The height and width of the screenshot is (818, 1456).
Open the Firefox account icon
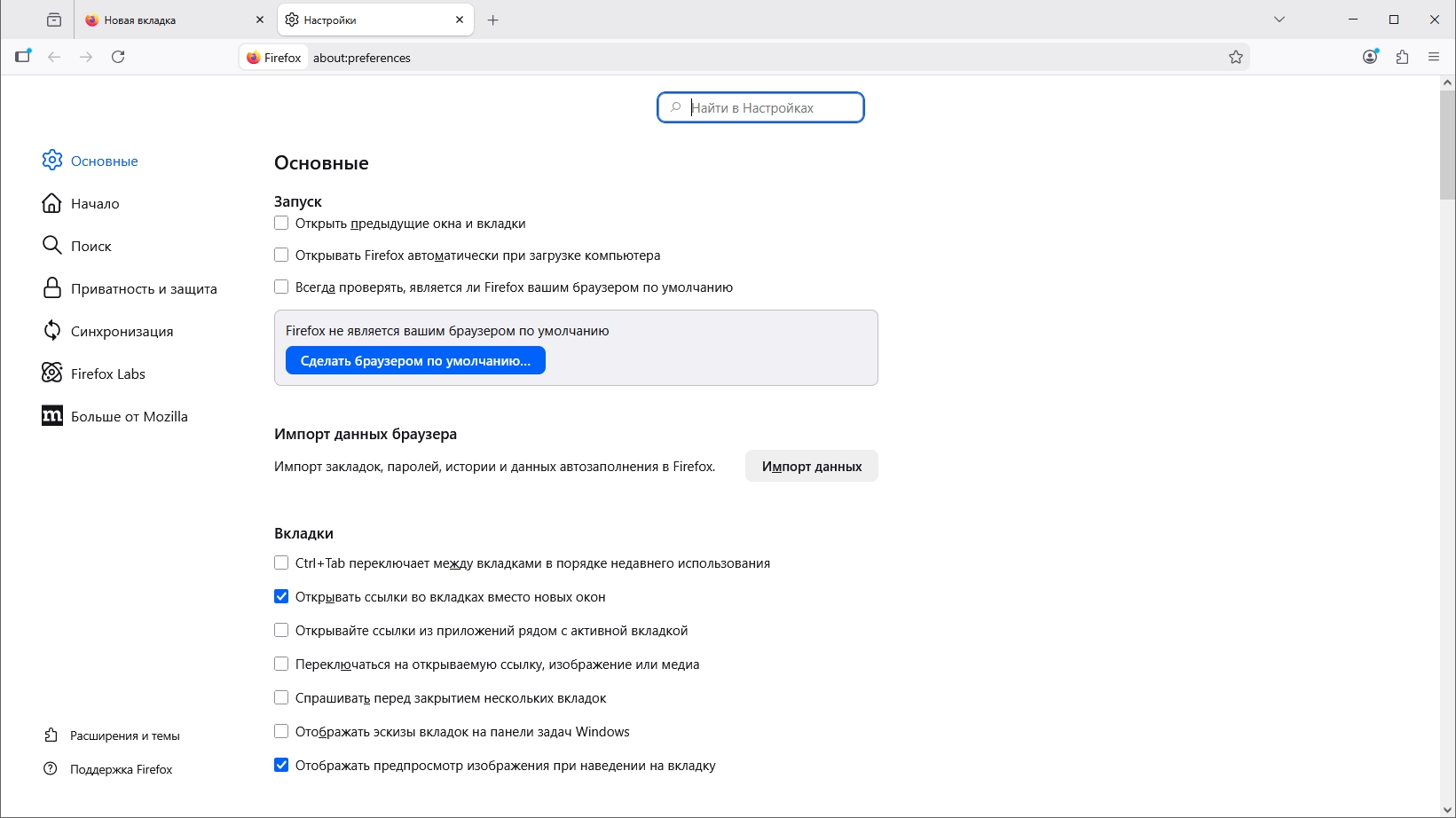tap(1371, 57)
